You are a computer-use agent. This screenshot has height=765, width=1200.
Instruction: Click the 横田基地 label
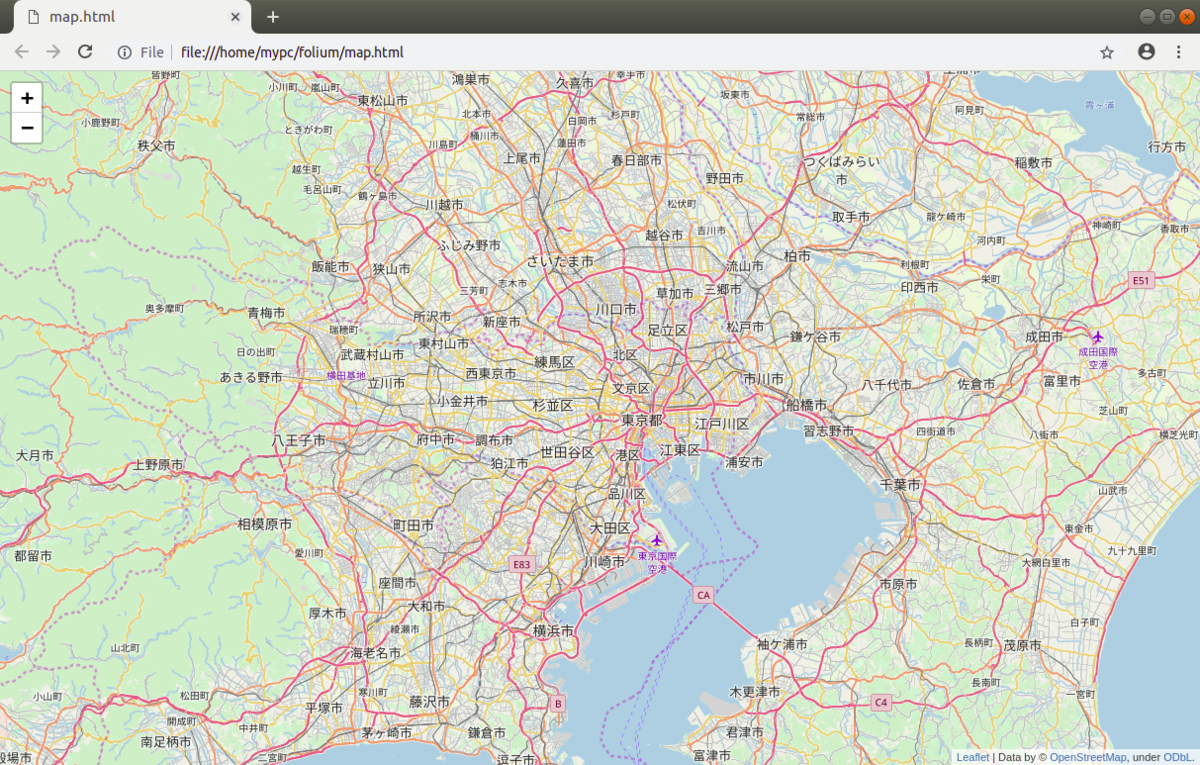pos(346,375)
